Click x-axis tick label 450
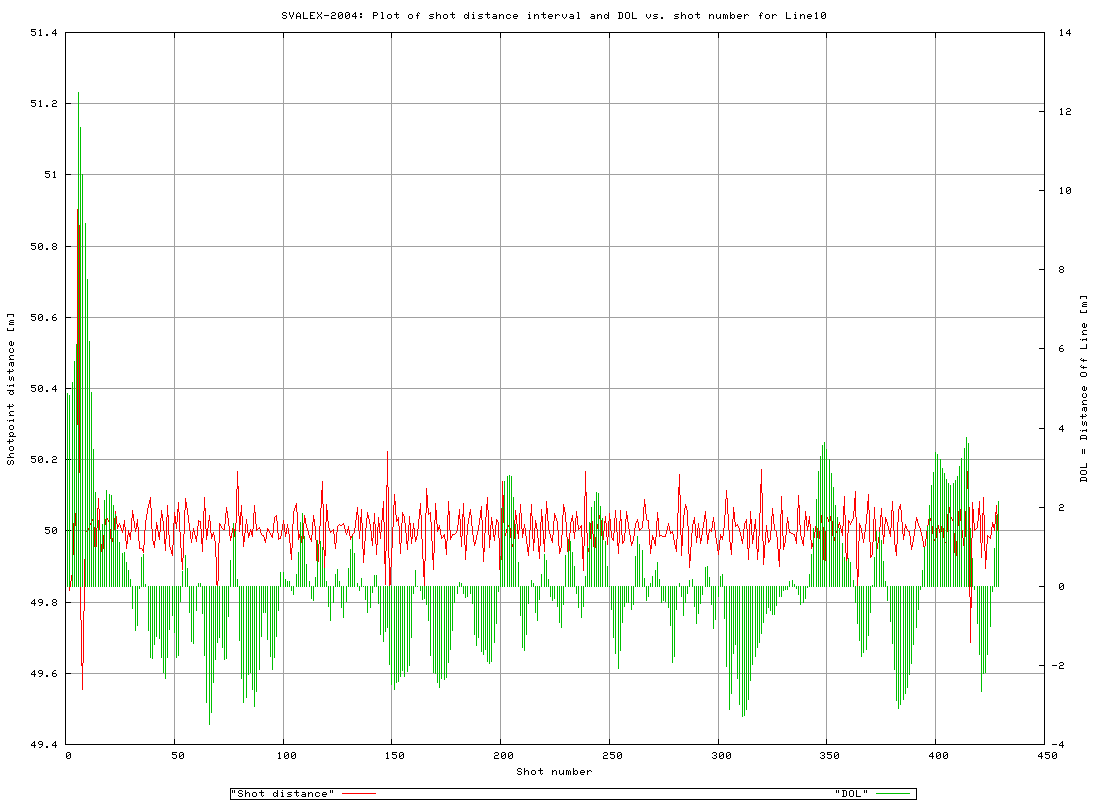The width and height of the screenshot is (1096, 800). click(1045, 757)
